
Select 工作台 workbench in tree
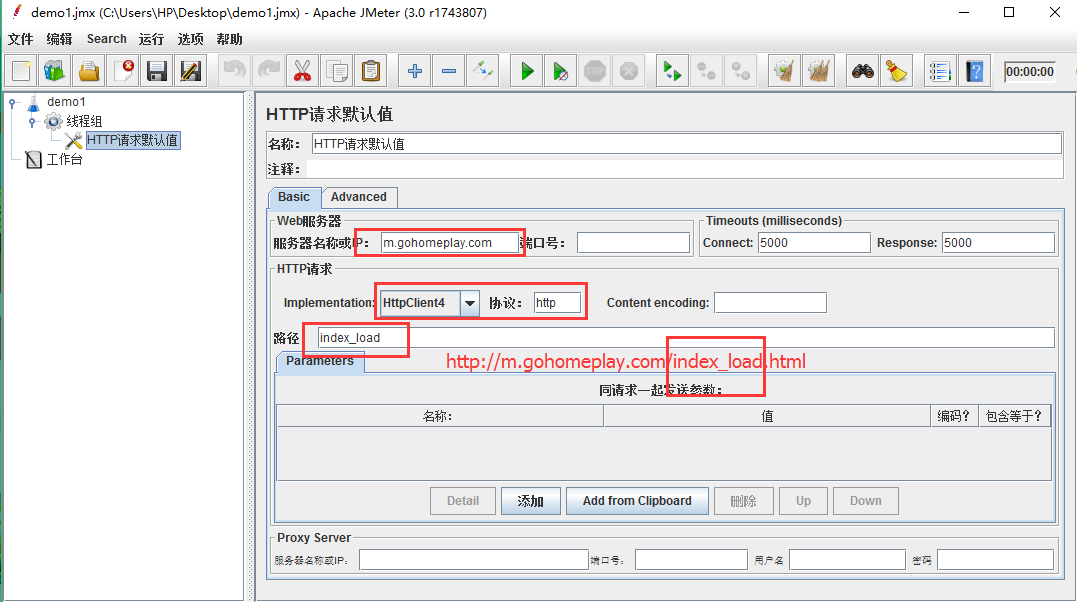[x=65, y=159]
